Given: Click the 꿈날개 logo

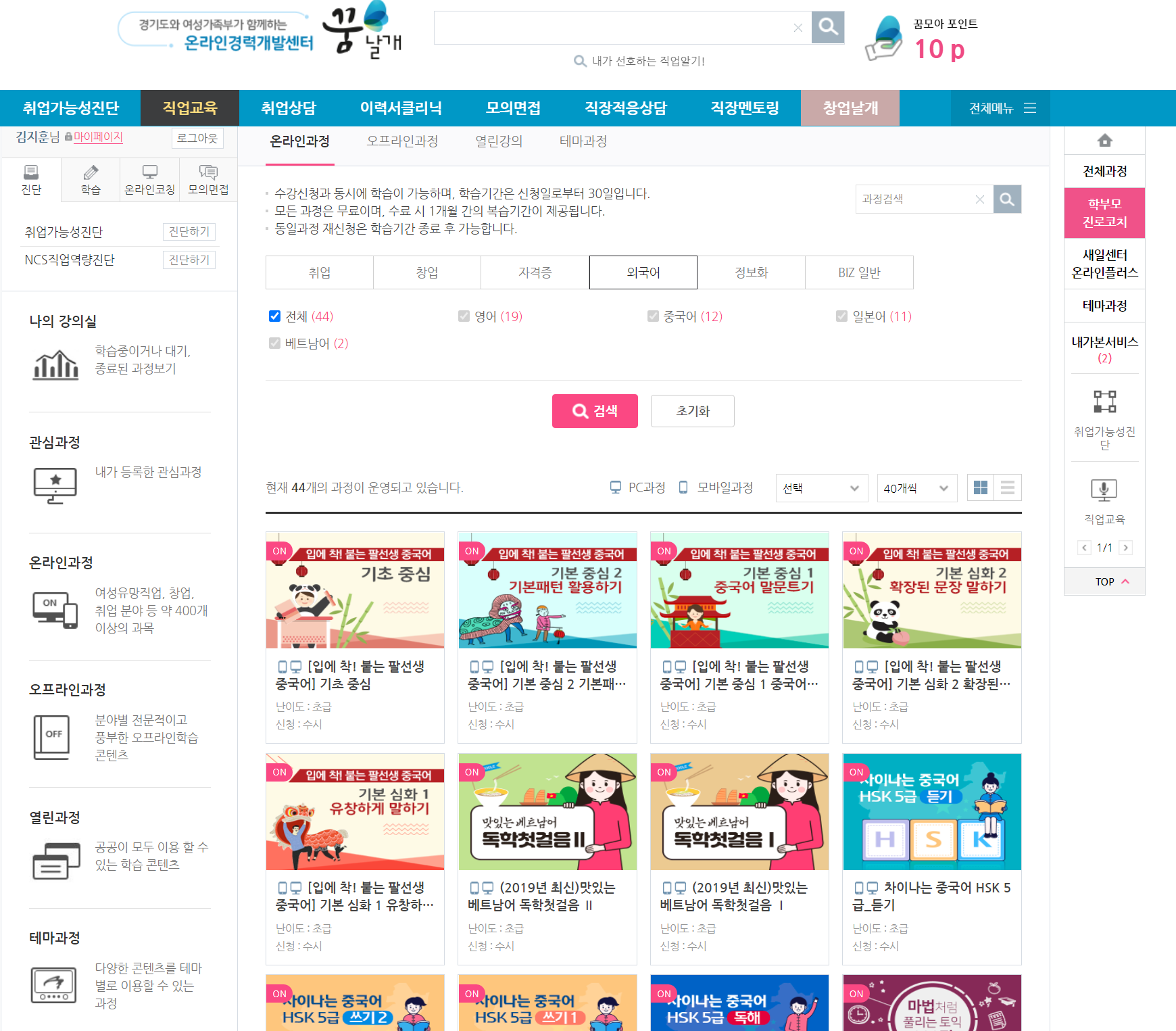Looking at the screenshot, I should 362,30.
